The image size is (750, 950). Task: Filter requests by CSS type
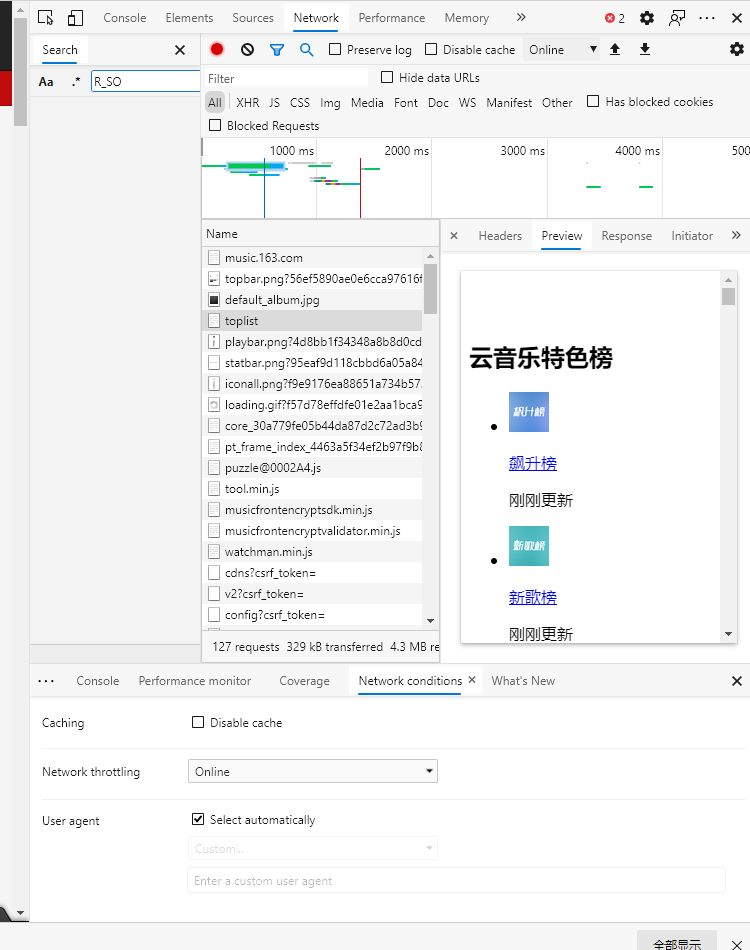[x=299, y=102]
